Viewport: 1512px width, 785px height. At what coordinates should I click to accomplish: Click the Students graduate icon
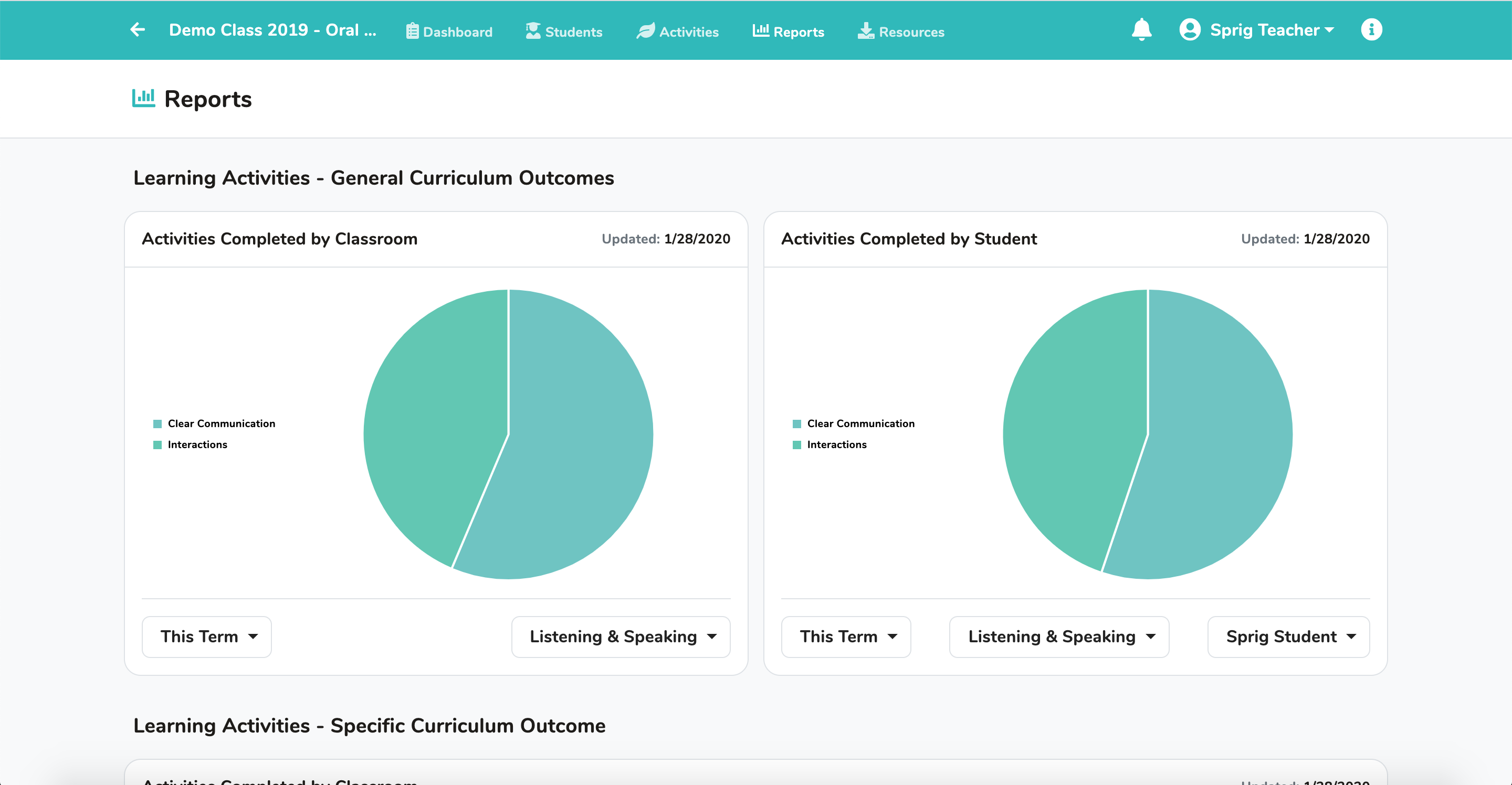click(533, 31)
